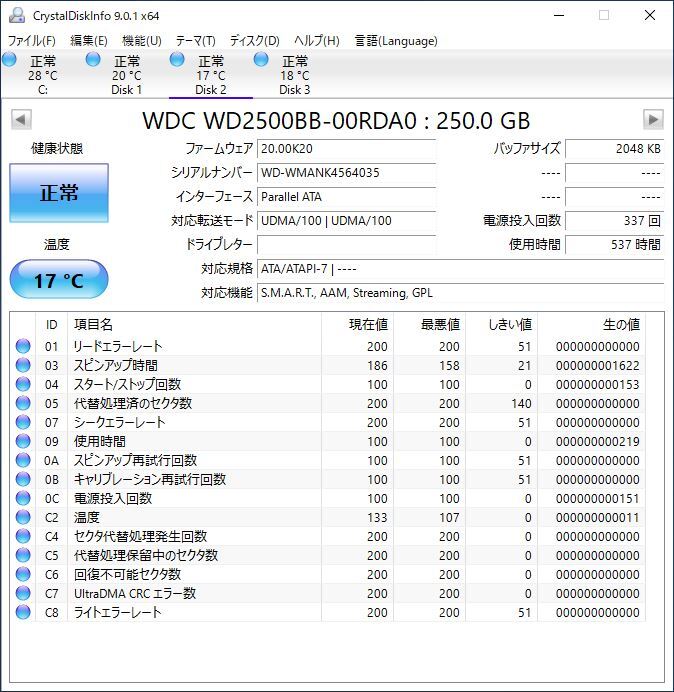Click the previous disk arrow icon
Viewport: 674px width, 692px height.
coord(21,120)
